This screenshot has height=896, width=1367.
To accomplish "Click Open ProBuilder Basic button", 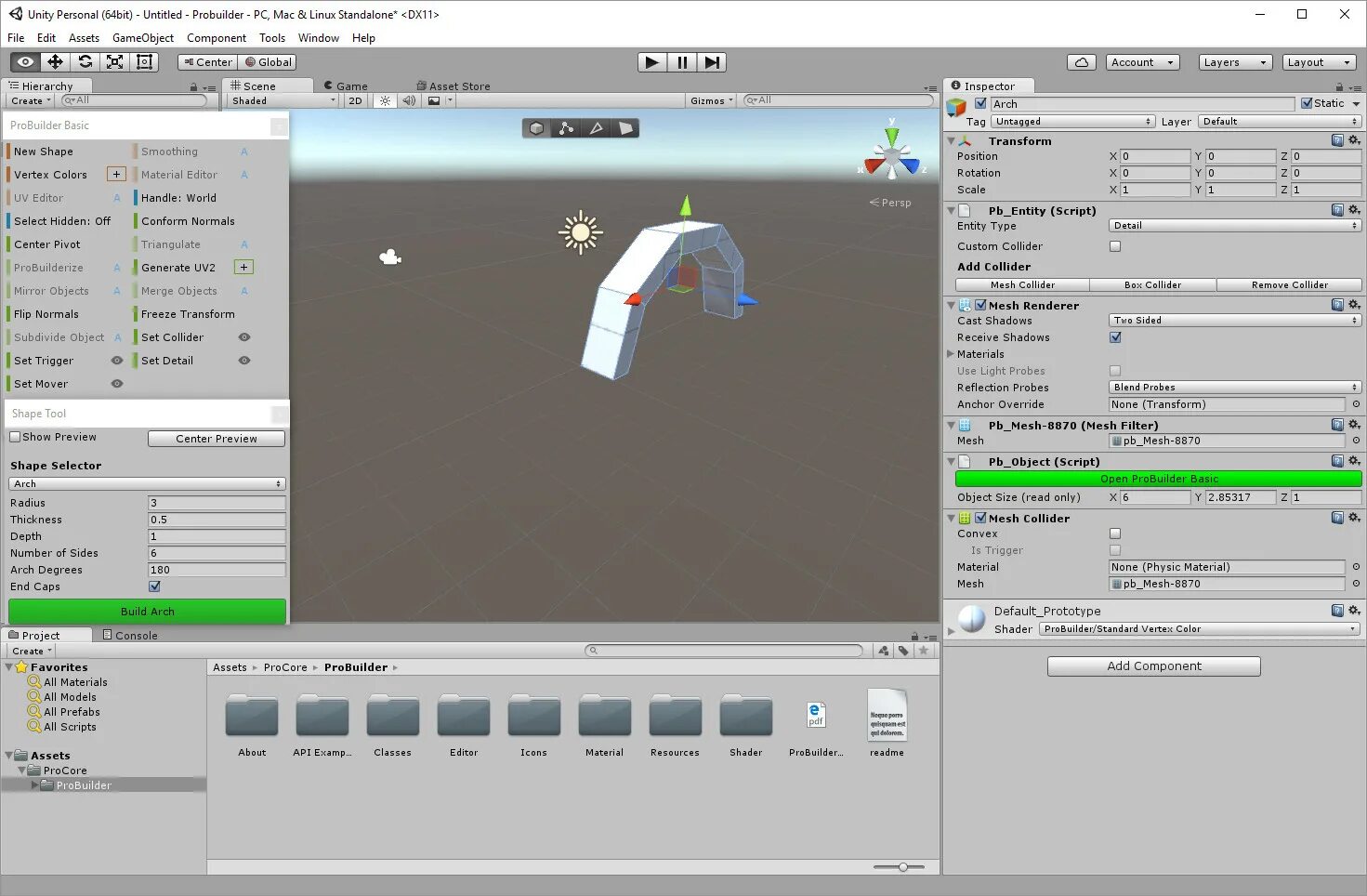I will point(1159,479).
